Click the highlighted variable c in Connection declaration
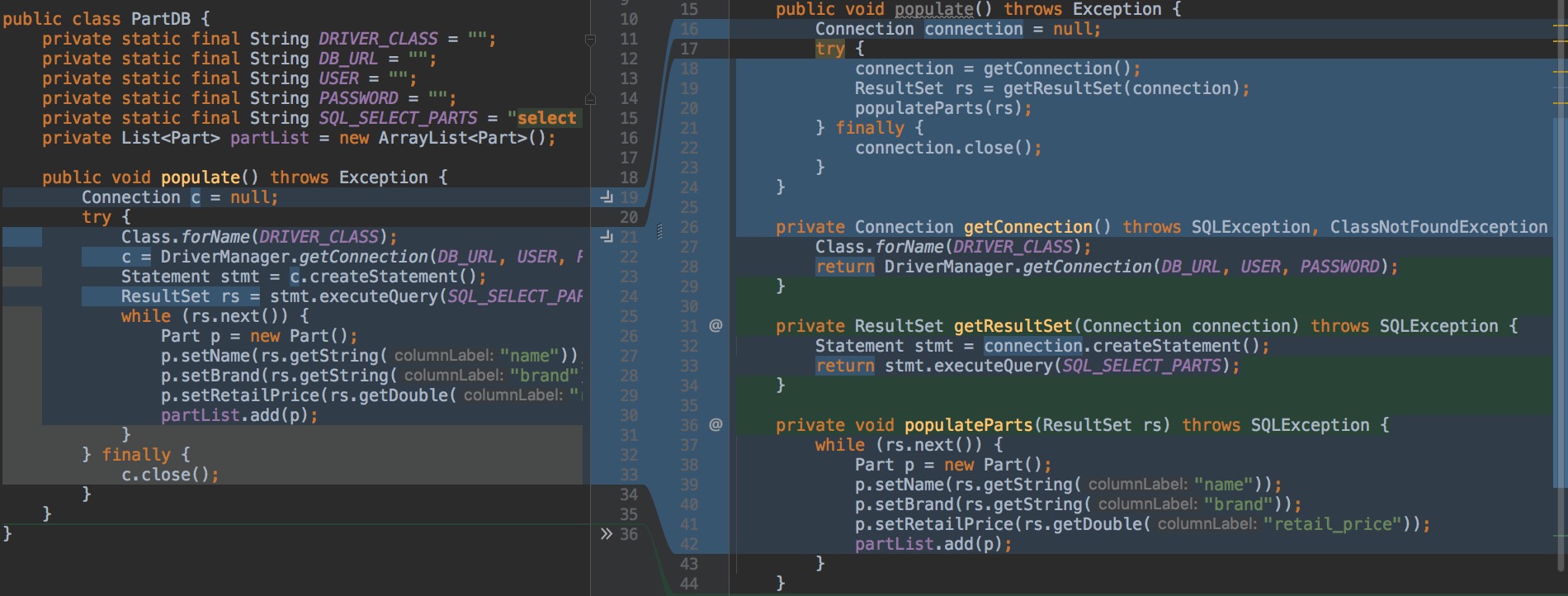Screen dimensions: 1568x596 [196, 197]
